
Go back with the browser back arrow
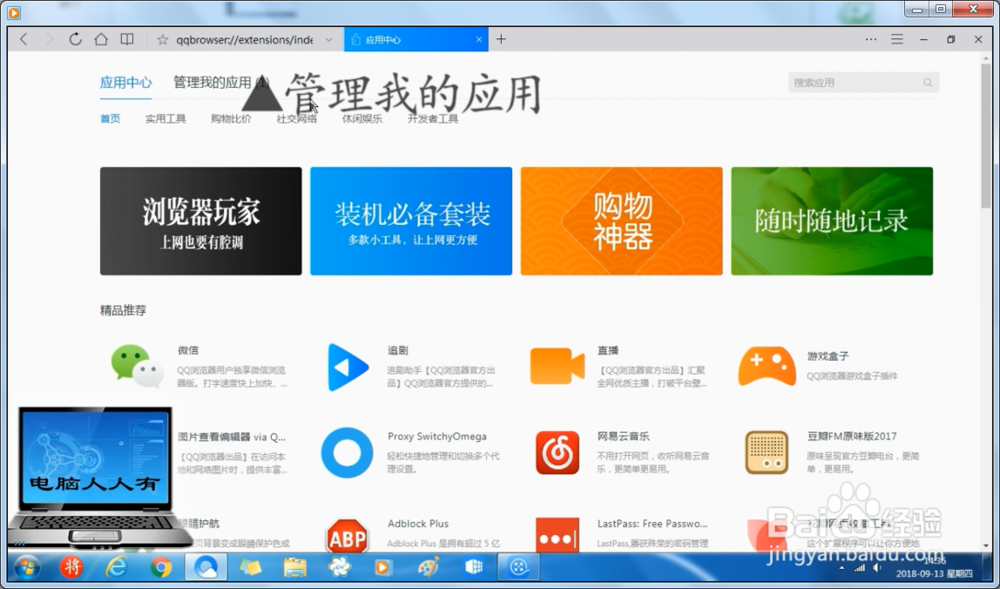coord(24,40)
